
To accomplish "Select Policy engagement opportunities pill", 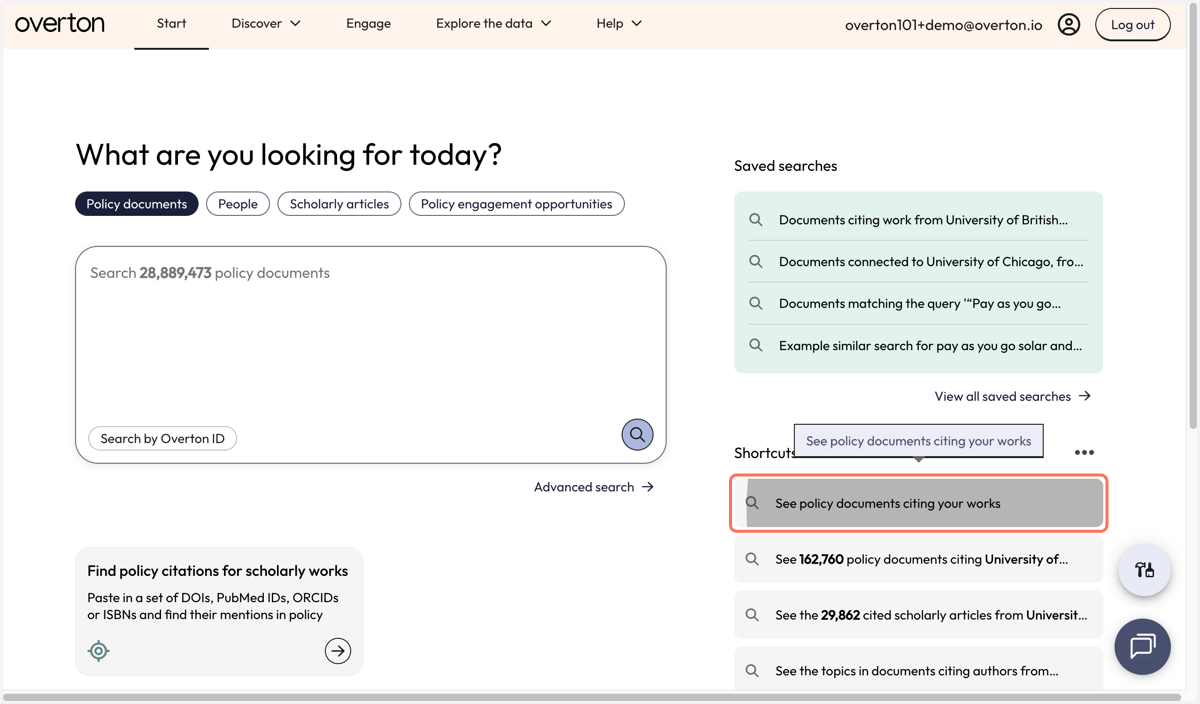I will (517, 204).
